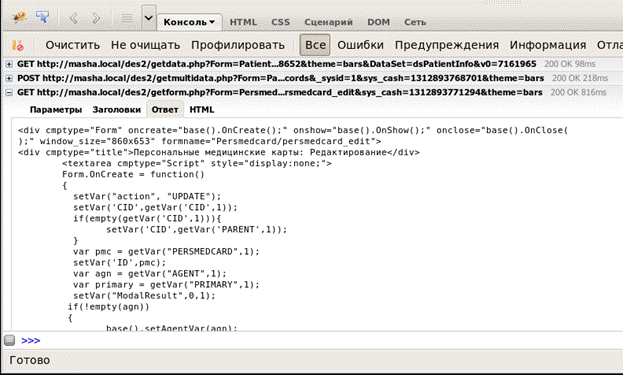Click the 'Form.OnCreate = function()' line
The height and width of the screenshot is (375, 623).
click(x=133, y=174)
